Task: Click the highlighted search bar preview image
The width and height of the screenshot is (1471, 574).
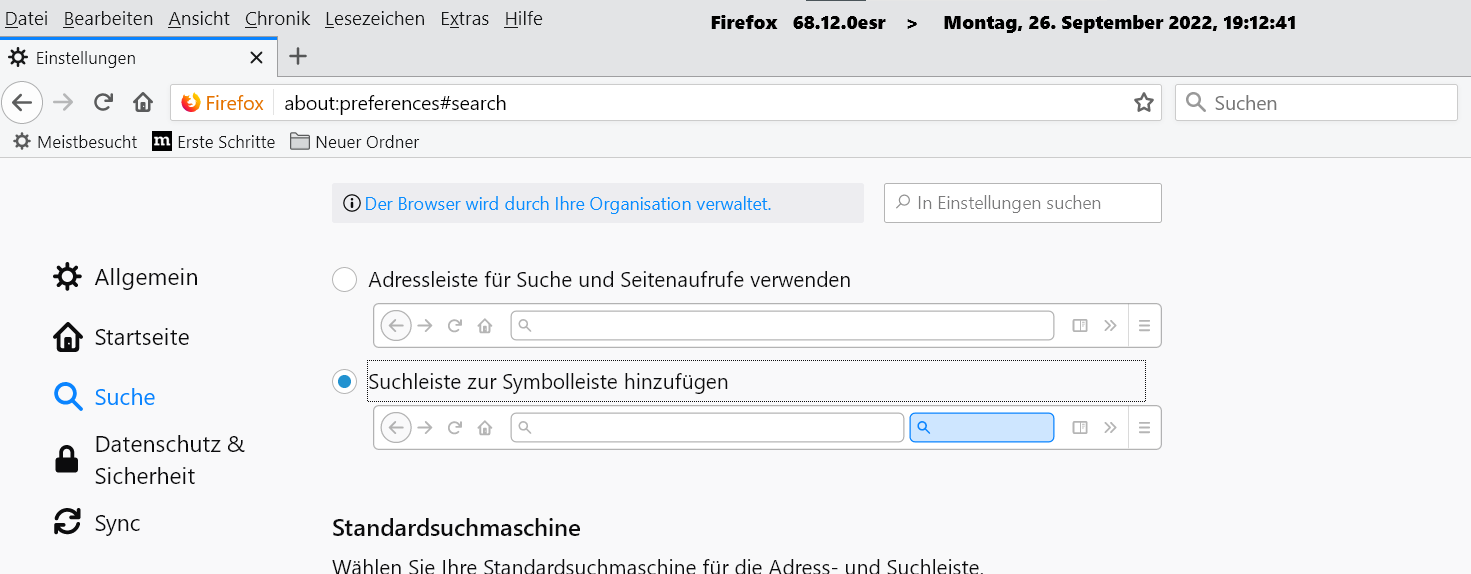Action: click(x=767, y=427)
